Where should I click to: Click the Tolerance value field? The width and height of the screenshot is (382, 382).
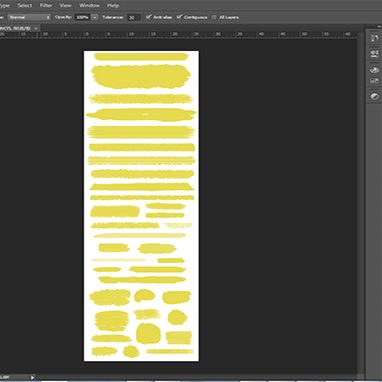pos(134,17)
